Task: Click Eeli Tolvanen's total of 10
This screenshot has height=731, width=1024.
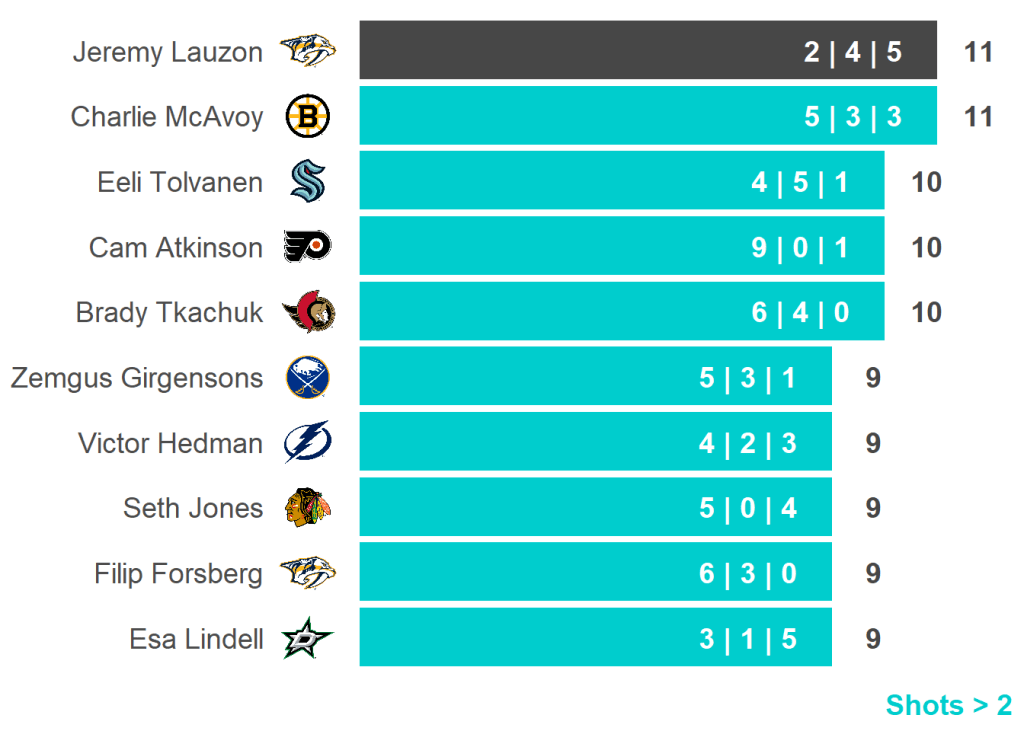Action: coord(927,182)
